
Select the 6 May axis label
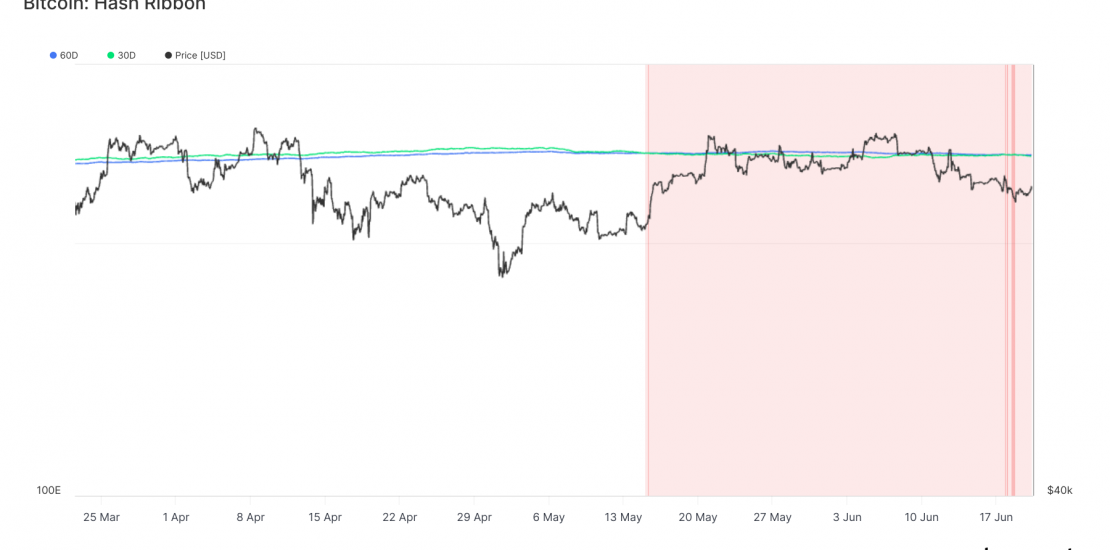click(x=549, y=517)
